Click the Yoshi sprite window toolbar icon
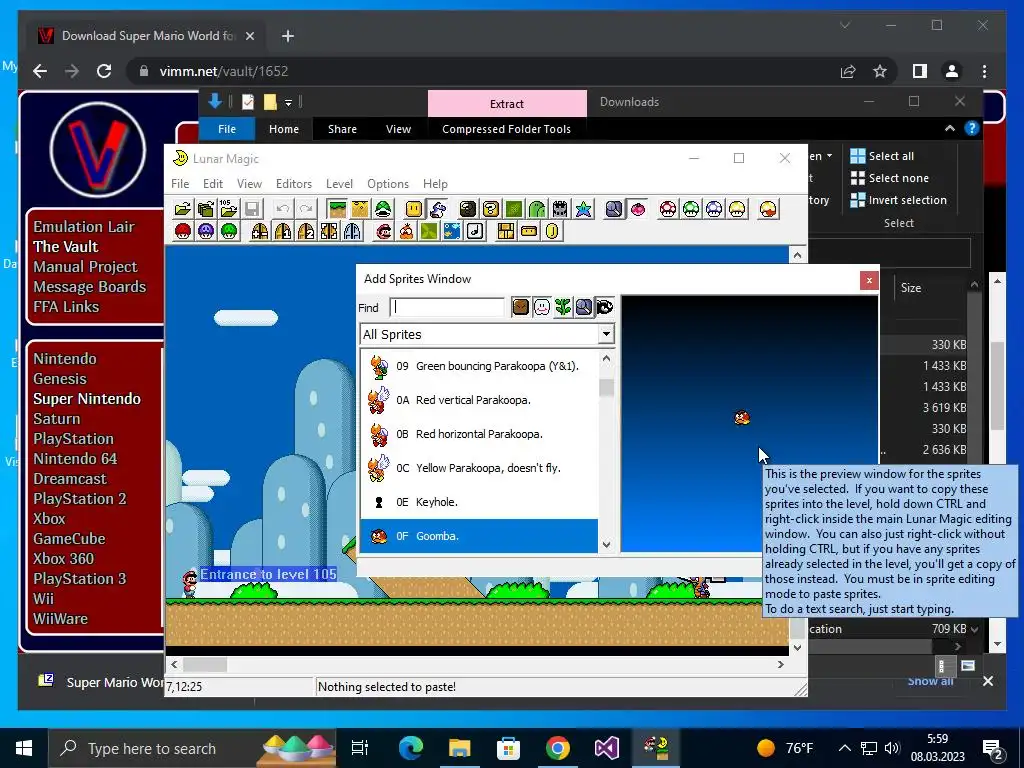This screenshot has height=768, width=1024. point(438,209)
